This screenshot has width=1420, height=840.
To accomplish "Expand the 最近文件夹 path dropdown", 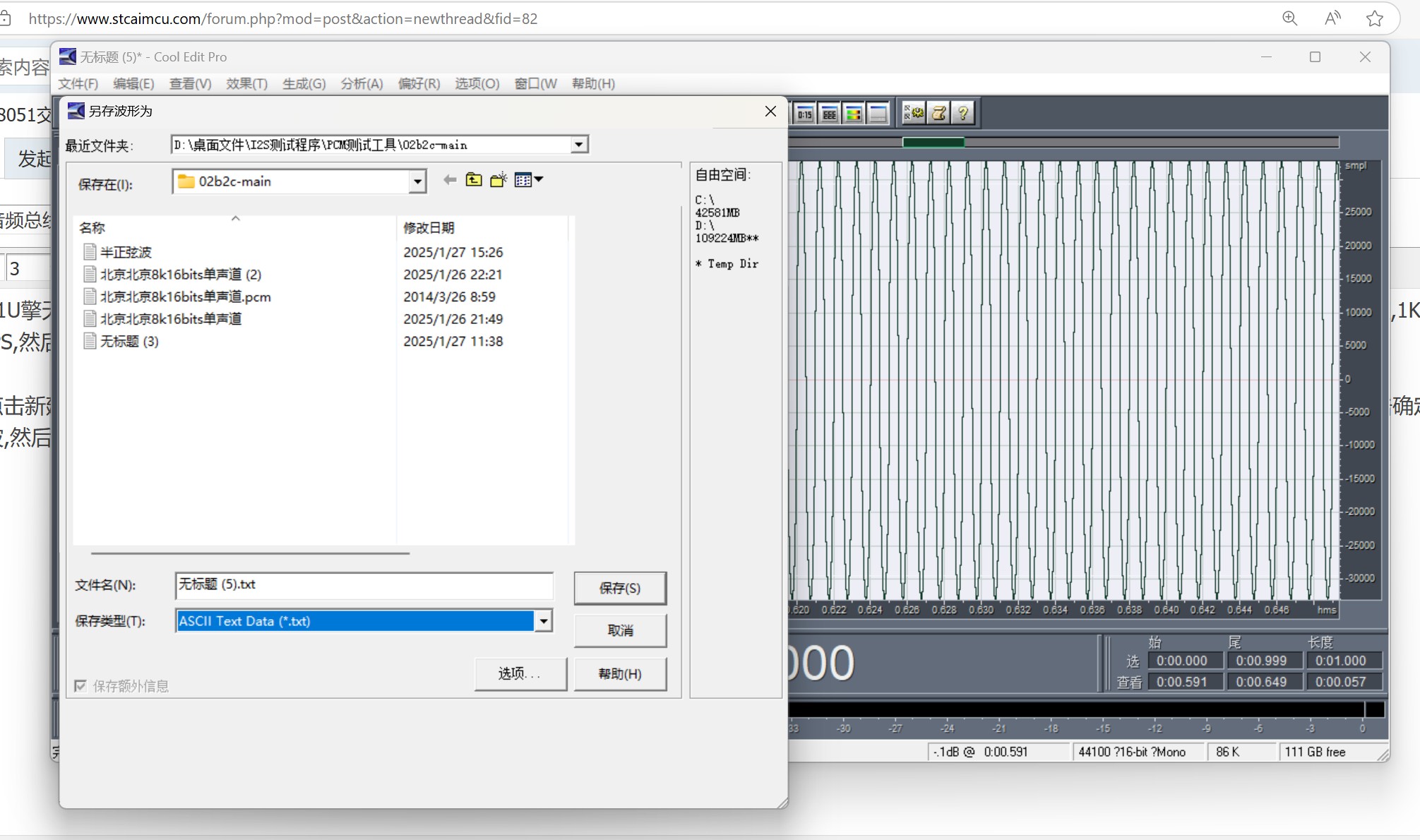I will tap(578, 145).
